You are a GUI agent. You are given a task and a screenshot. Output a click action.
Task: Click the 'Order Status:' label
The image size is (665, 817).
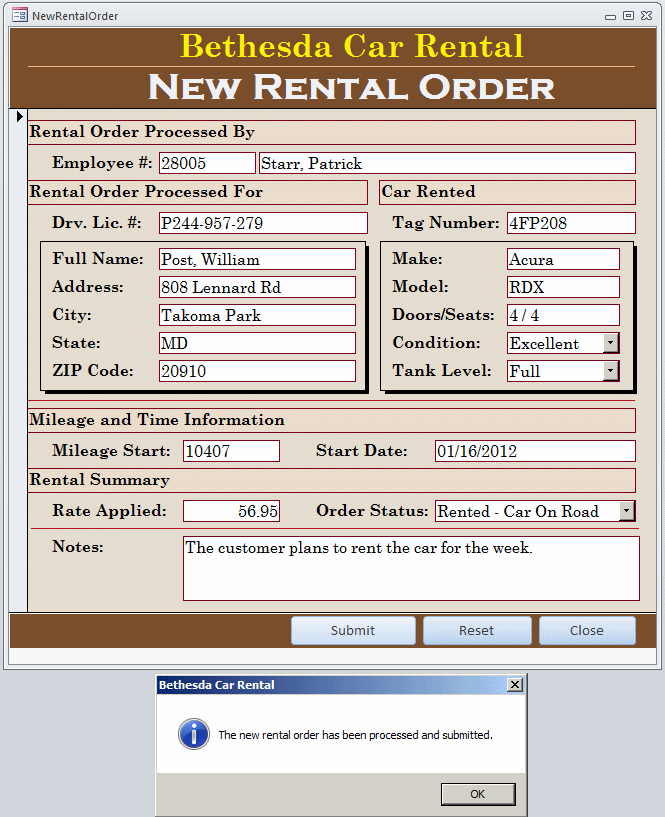click(x=372, y=511)
